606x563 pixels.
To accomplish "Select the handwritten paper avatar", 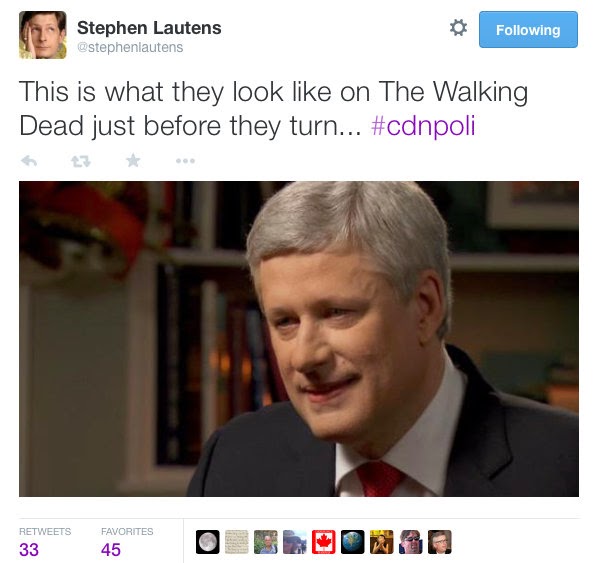I will click(x=237, y=542).
